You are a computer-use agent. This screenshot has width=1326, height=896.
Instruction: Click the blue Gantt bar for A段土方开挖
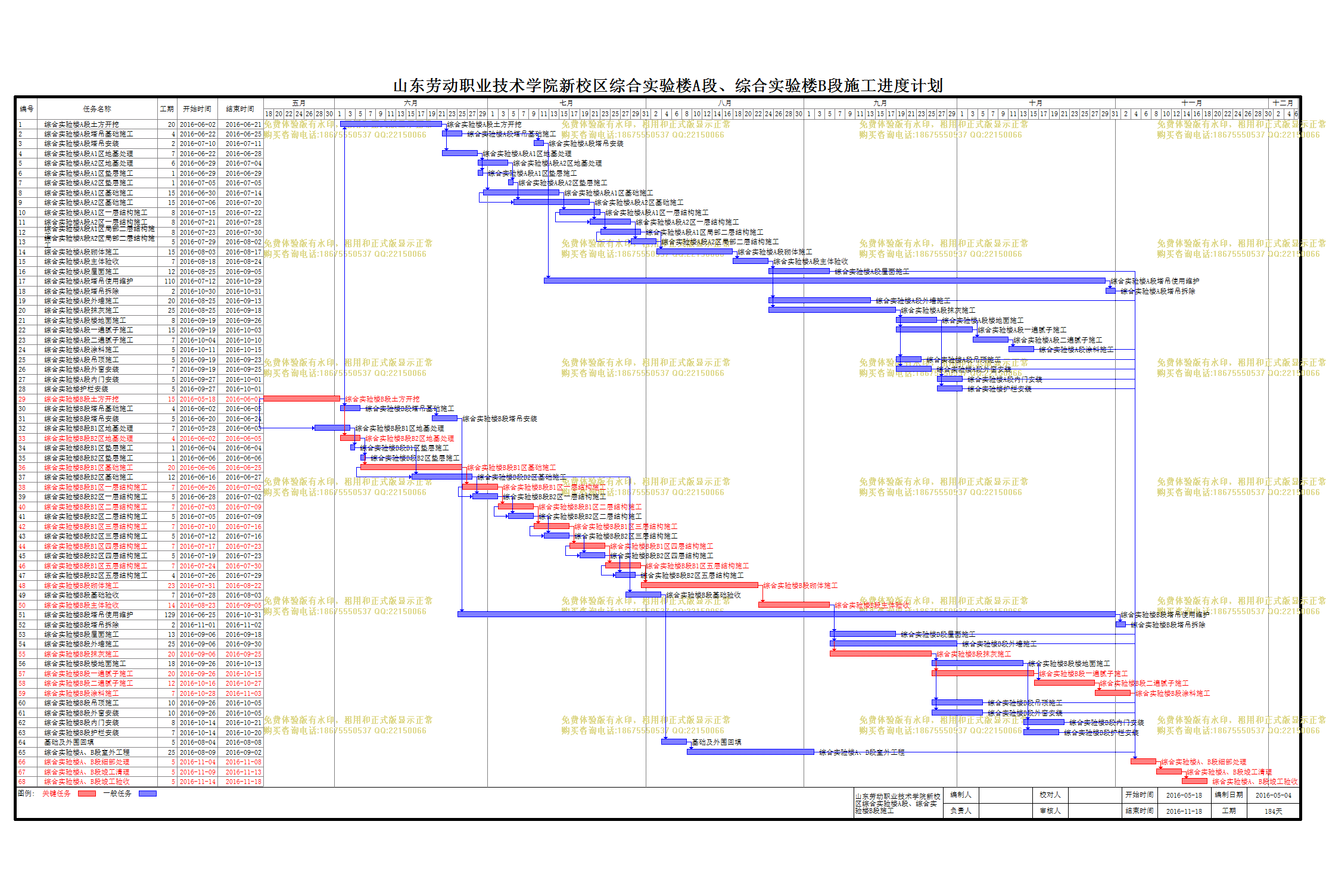coord(391,124)
